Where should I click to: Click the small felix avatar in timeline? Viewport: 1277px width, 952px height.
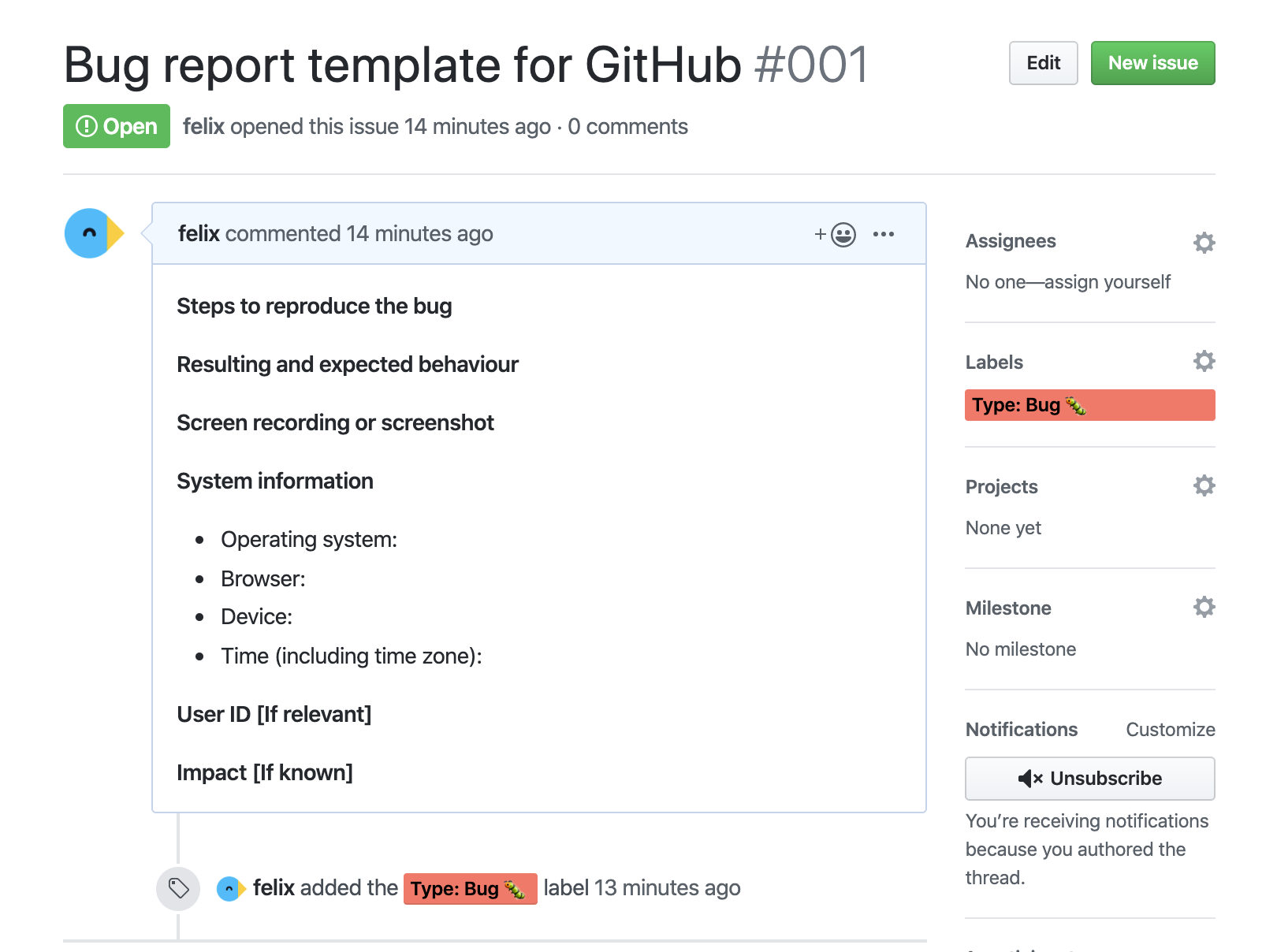(230, 889)
